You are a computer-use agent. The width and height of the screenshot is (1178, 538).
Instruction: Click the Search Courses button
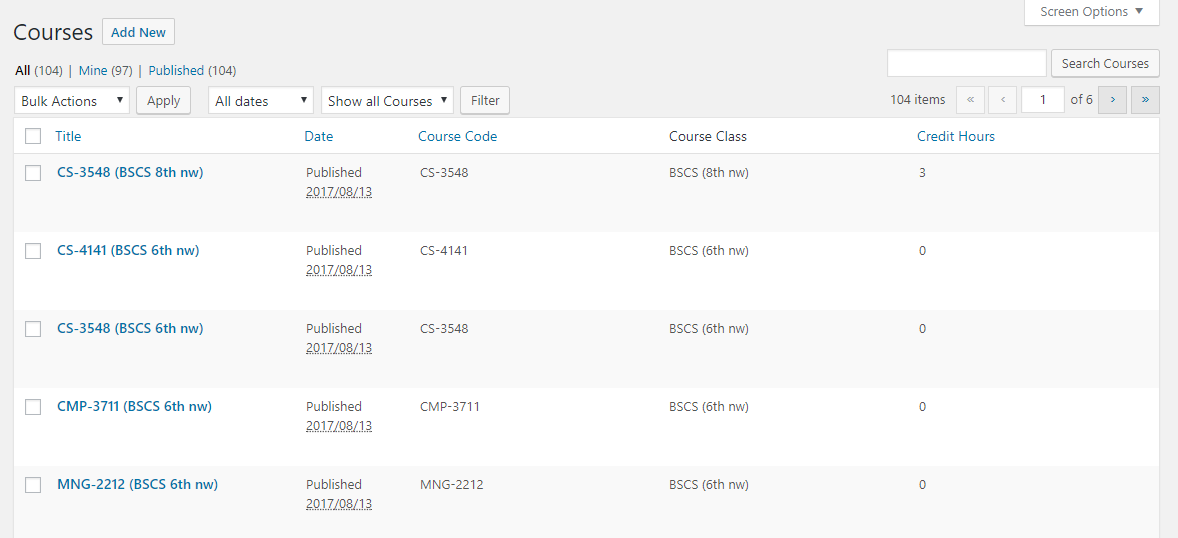pyautogui.click(x=1105, y=63)
